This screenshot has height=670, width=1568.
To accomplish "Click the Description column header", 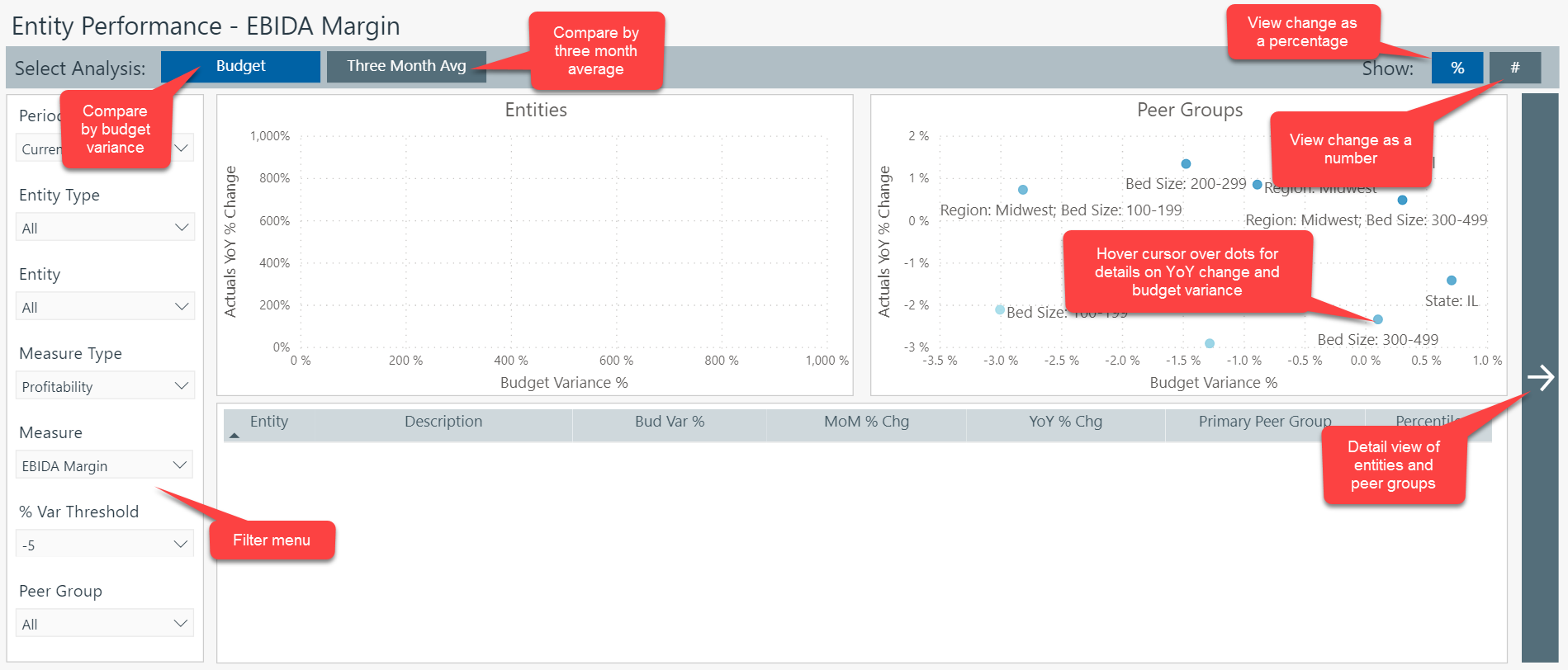I will [443, 422].
